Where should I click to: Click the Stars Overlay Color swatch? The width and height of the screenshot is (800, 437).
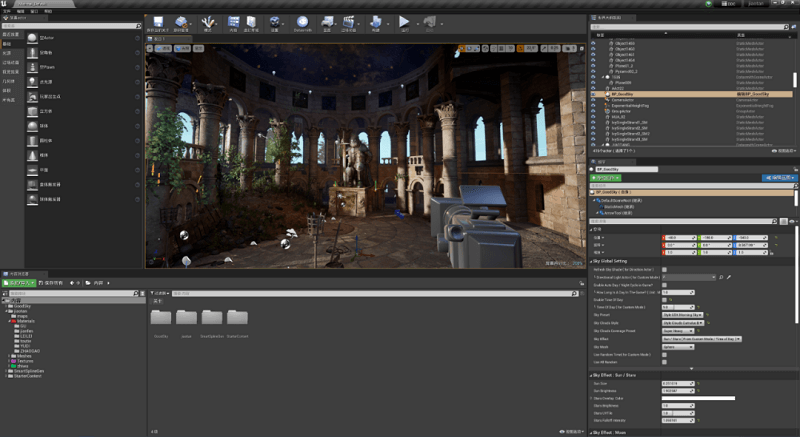698,397
